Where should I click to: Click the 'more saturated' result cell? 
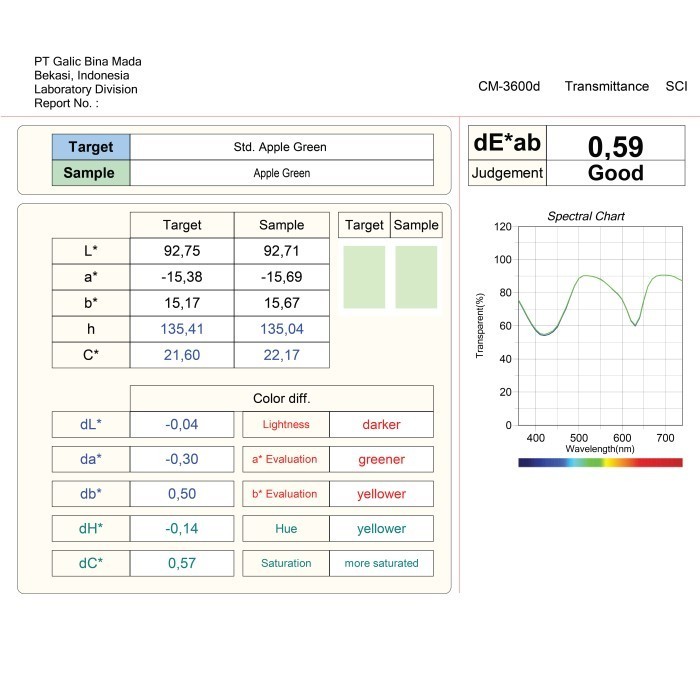pyautogui.click(x=382, y=563)
